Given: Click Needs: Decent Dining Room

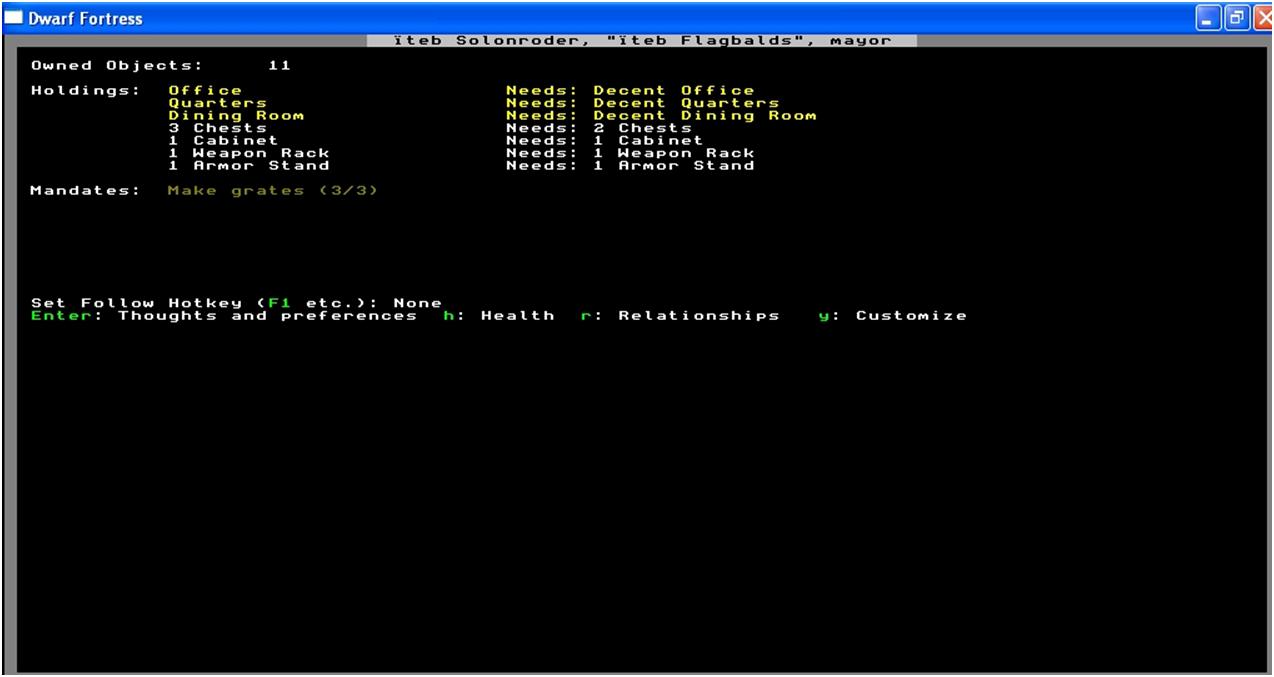Looking at the screenshot, I should [x=661, y=116].
